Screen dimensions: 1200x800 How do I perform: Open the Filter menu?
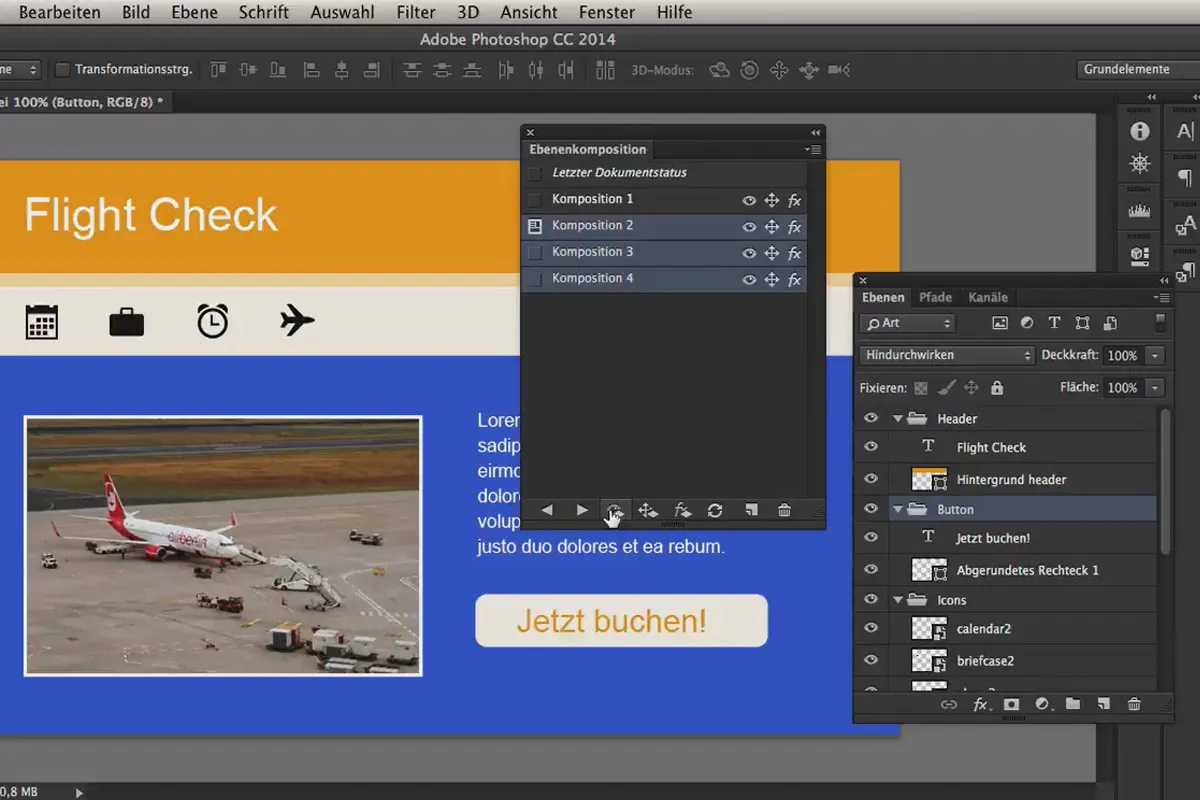(415, 12)
